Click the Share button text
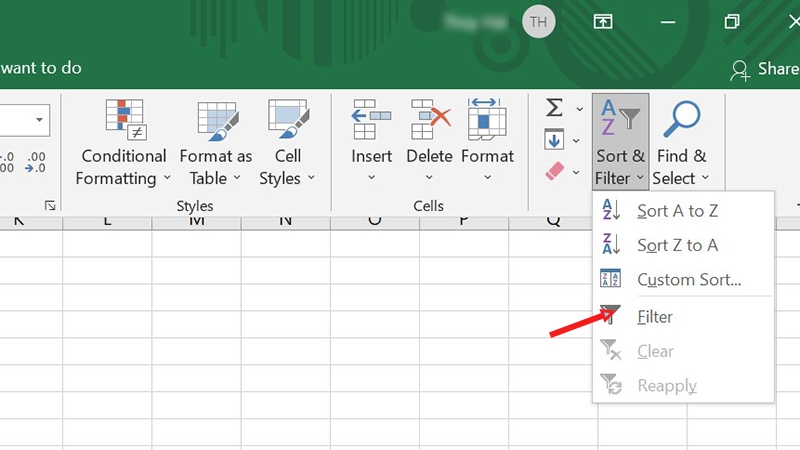 tap(779, 68)
